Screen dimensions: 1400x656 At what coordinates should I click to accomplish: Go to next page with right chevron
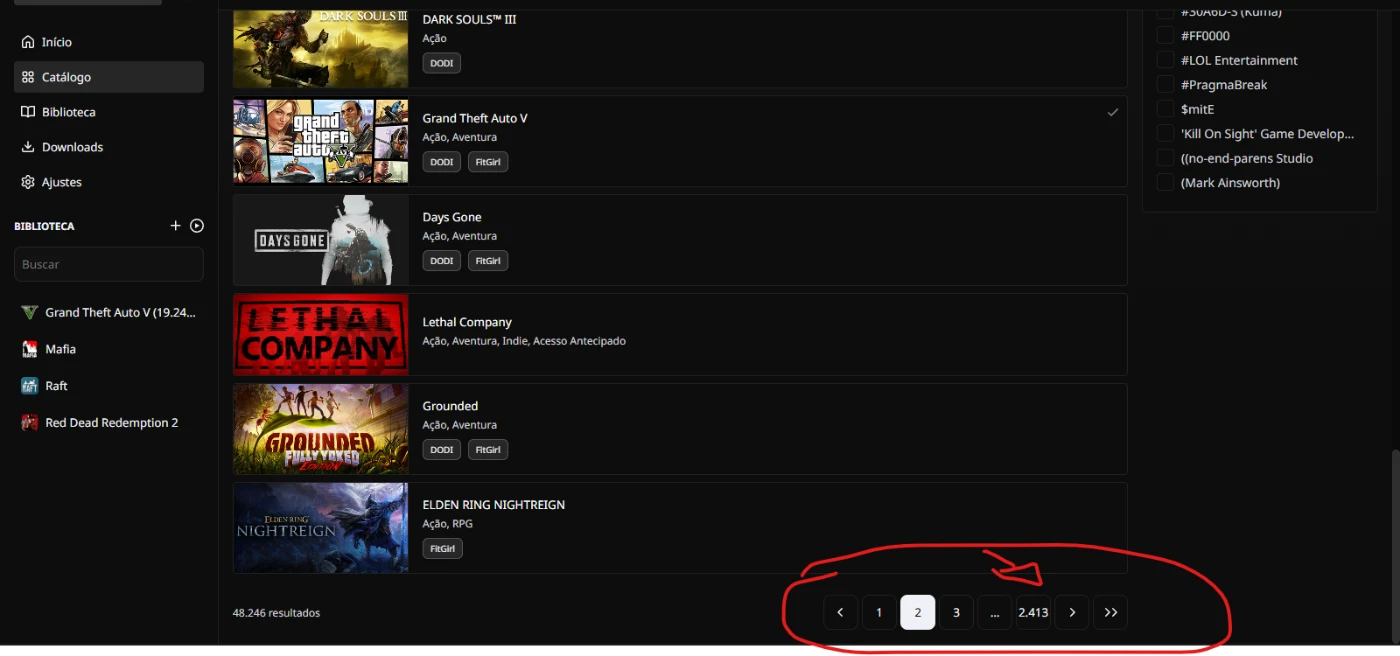tap(1072, 613)
